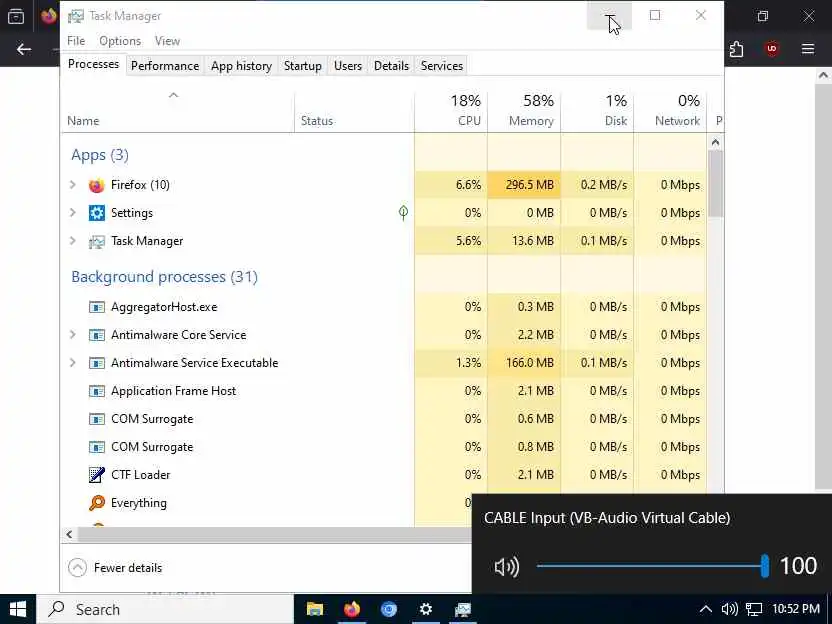Select the COM Surrogate row with 0.8 MB

click(x=384, y=447)
